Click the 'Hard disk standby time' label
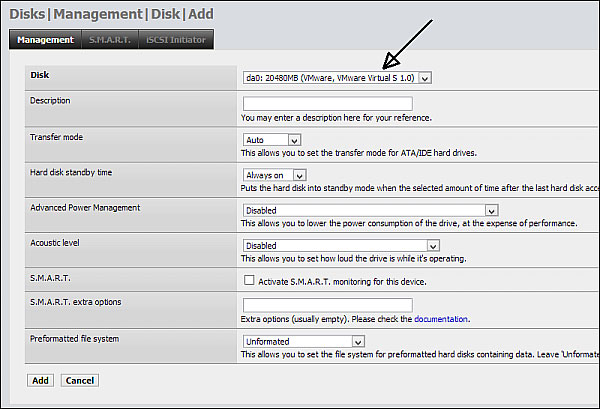Screen dimensions: 600x409 [x=71, y=173]
